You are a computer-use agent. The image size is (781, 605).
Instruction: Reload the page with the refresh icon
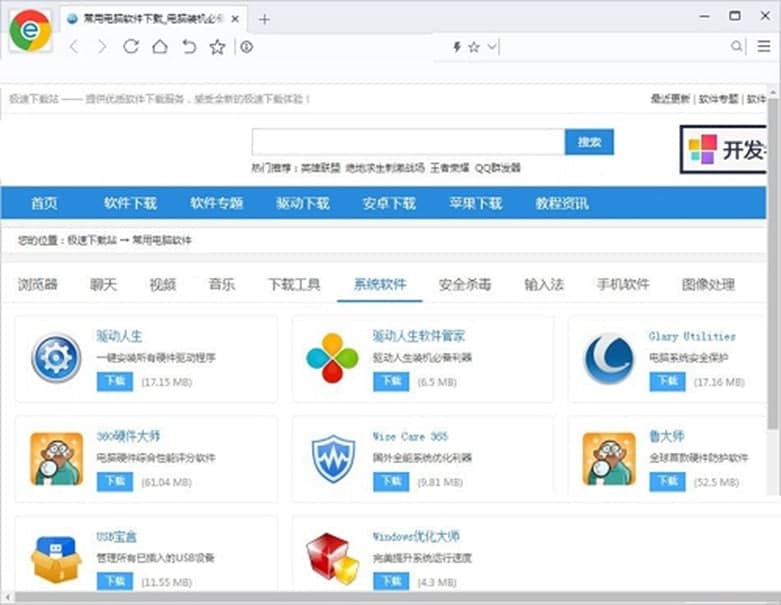pos(130,47)
